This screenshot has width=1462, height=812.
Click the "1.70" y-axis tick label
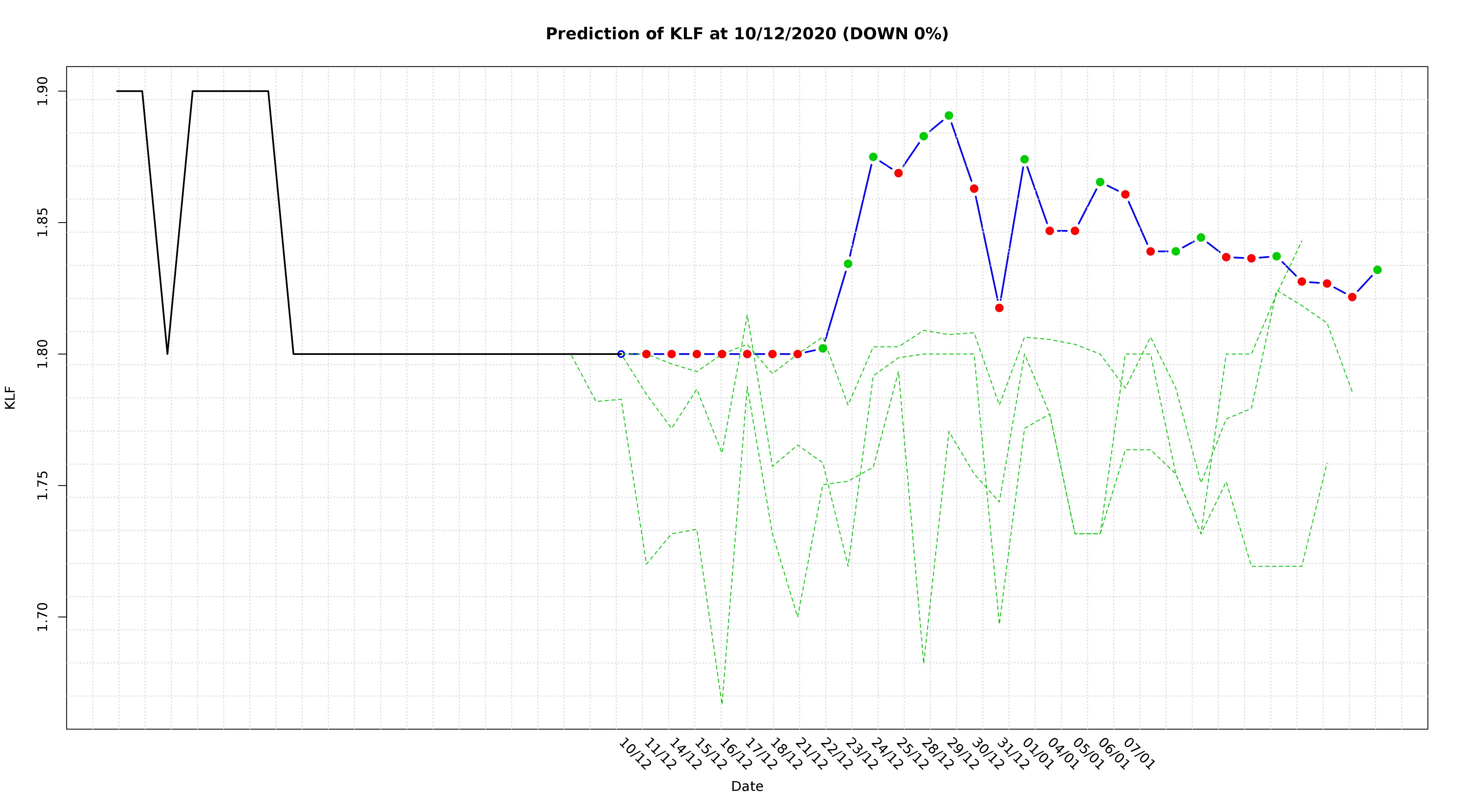43,617
